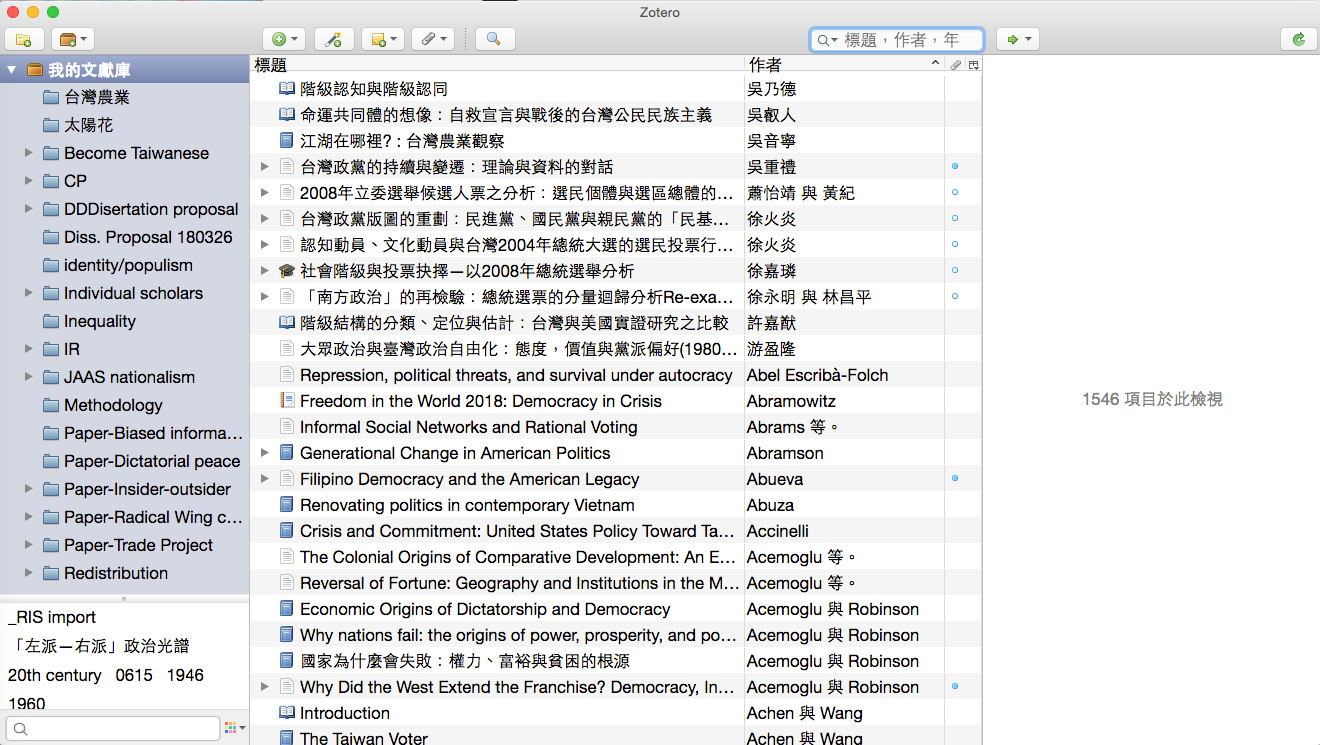
Task: Click book section icon of 階級認知與階級認同
Action: tap(287, 89)
